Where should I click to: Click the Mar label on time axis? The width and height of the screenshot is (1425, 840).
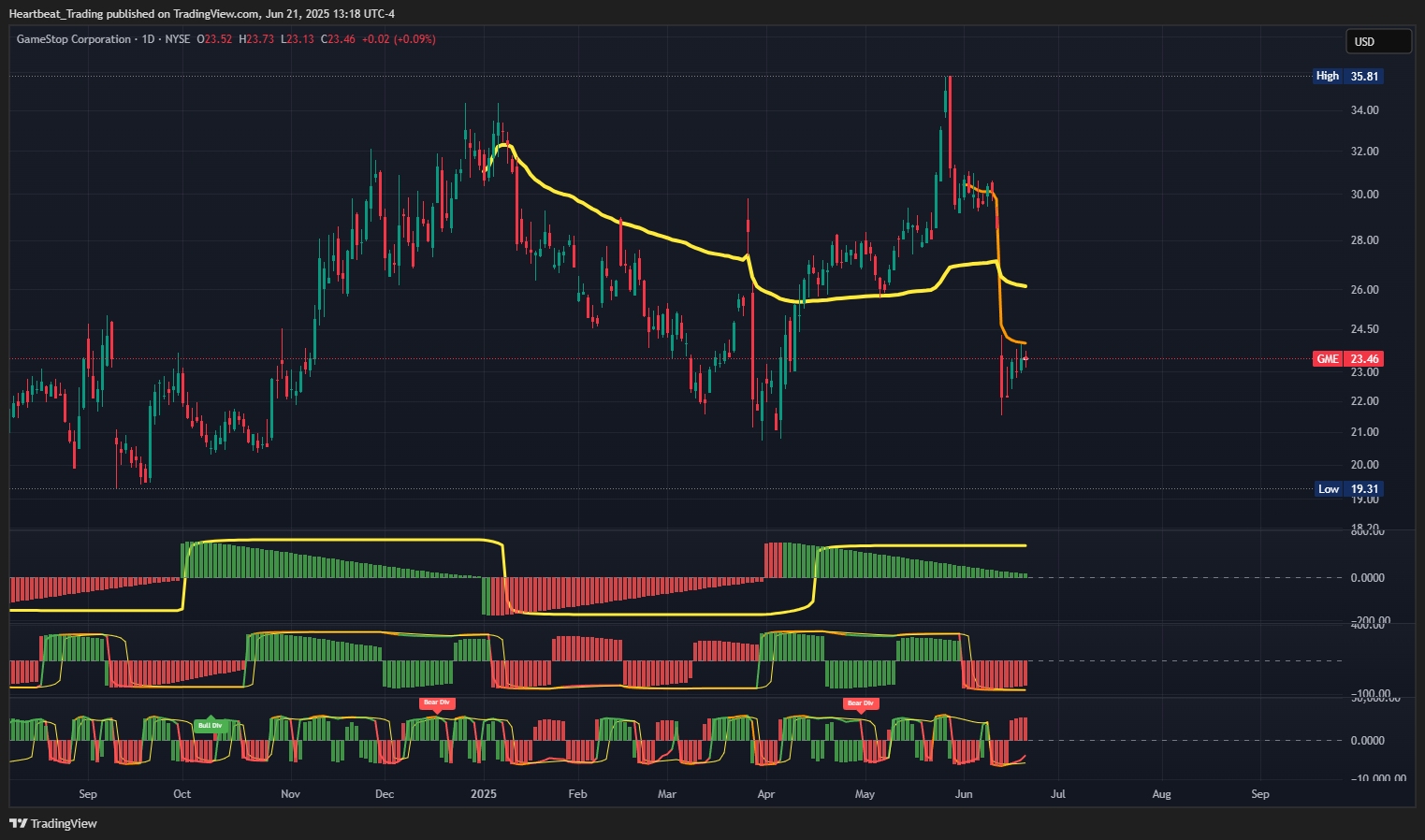(667, 794)
